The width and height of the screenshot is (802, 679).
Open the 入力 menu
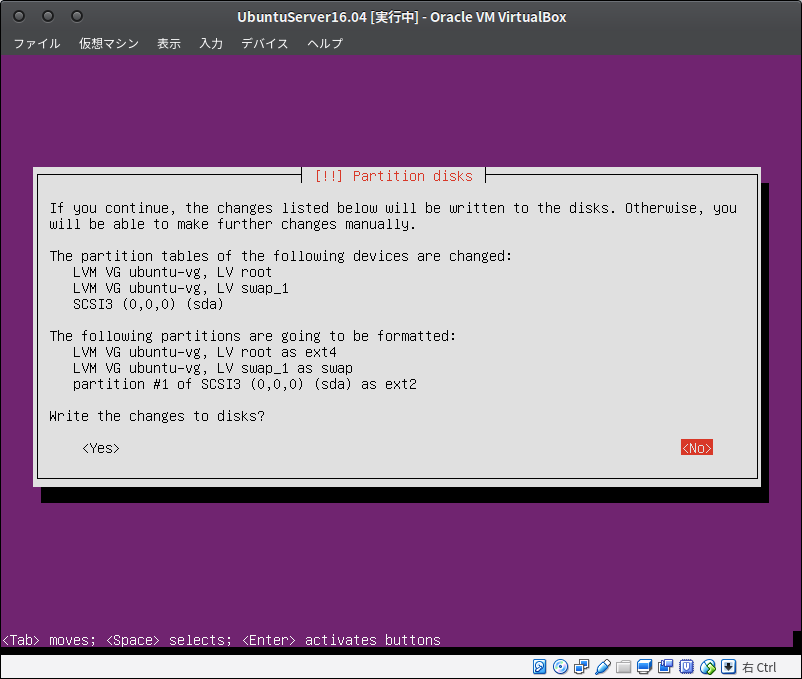211,43
